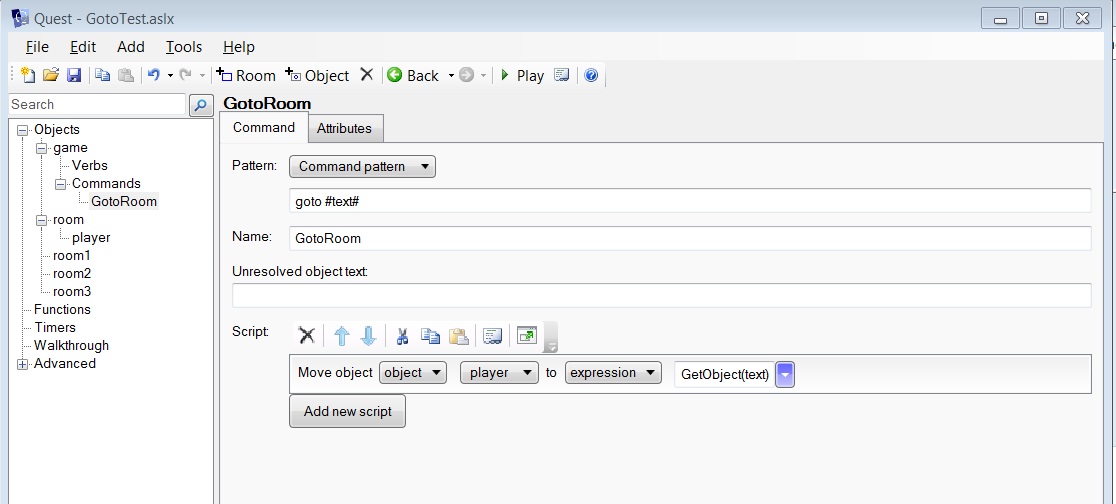Image resolution: width=1116 pixels, height=504 pixels.
Task: Click the Unresolved object text field
Action: point(661,296)
